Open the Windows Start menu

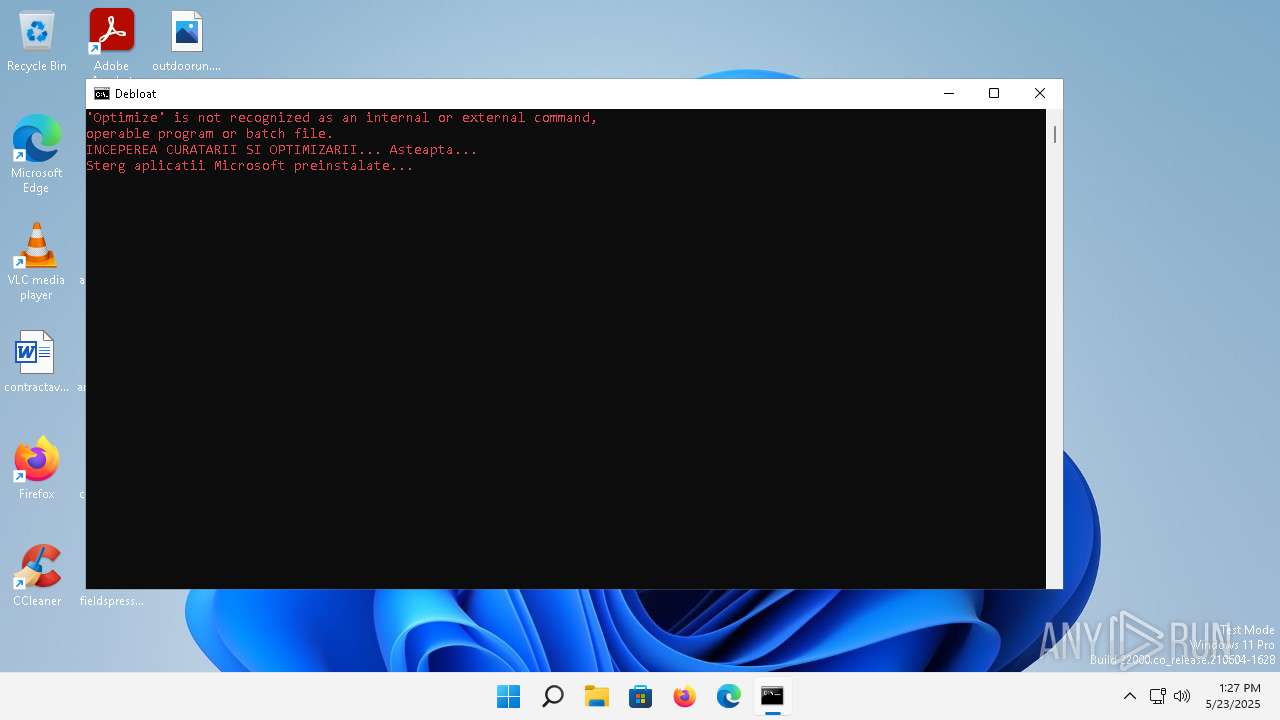509,696
